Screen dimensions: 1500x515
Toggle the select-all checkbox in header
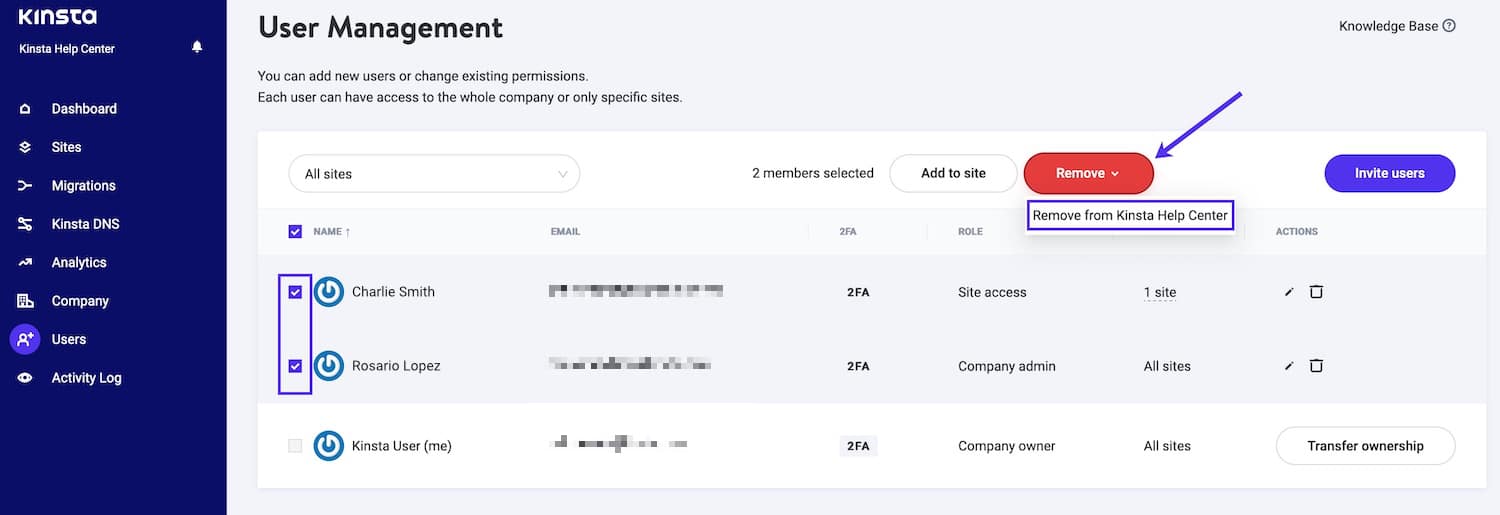click(x=295, y=232)
